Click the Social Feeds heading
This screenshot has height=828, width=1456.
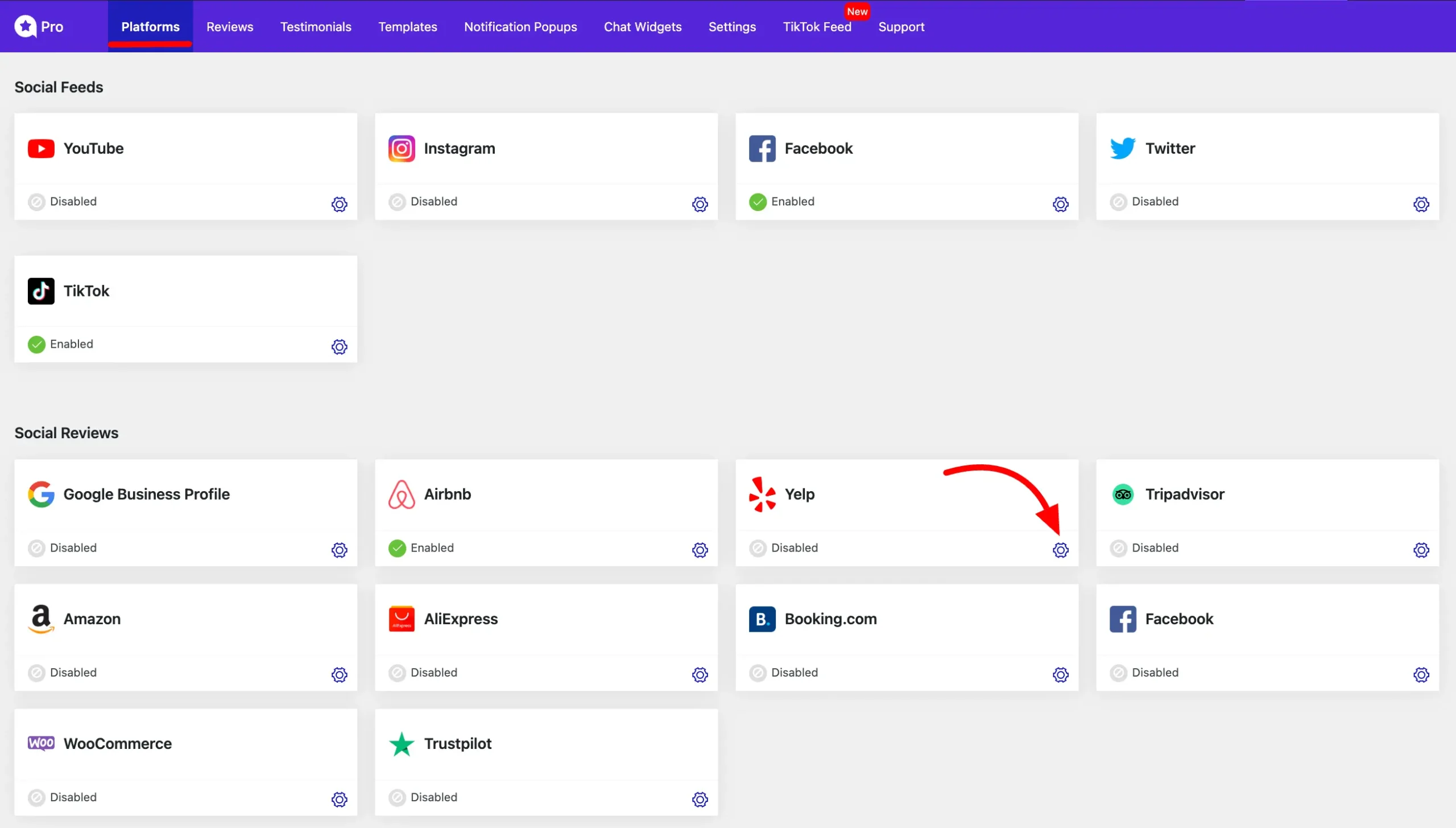[59, 87]
